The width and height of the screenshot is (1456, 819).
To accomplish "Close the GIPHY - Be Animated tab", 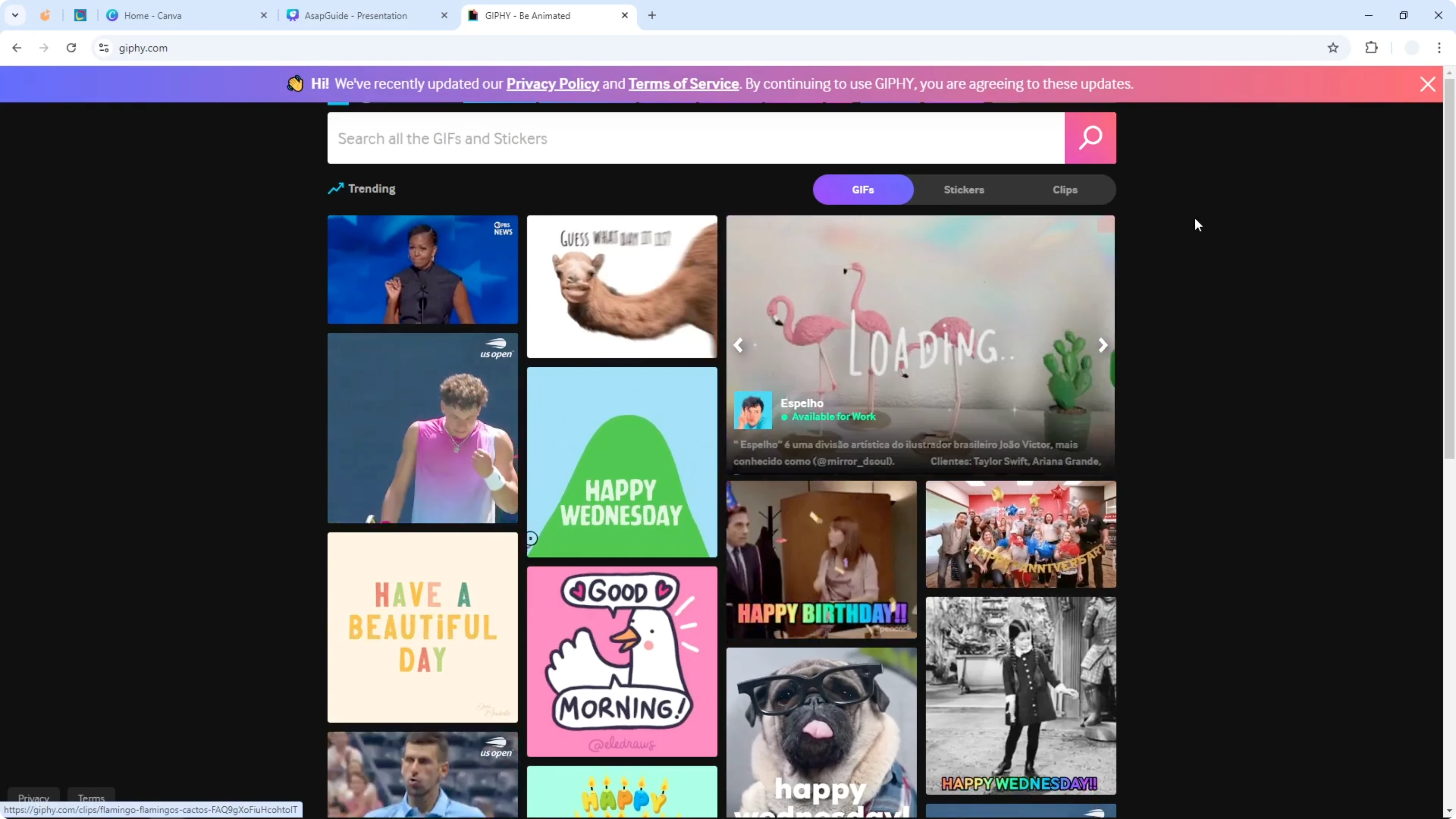I will [x=625, y=15].
